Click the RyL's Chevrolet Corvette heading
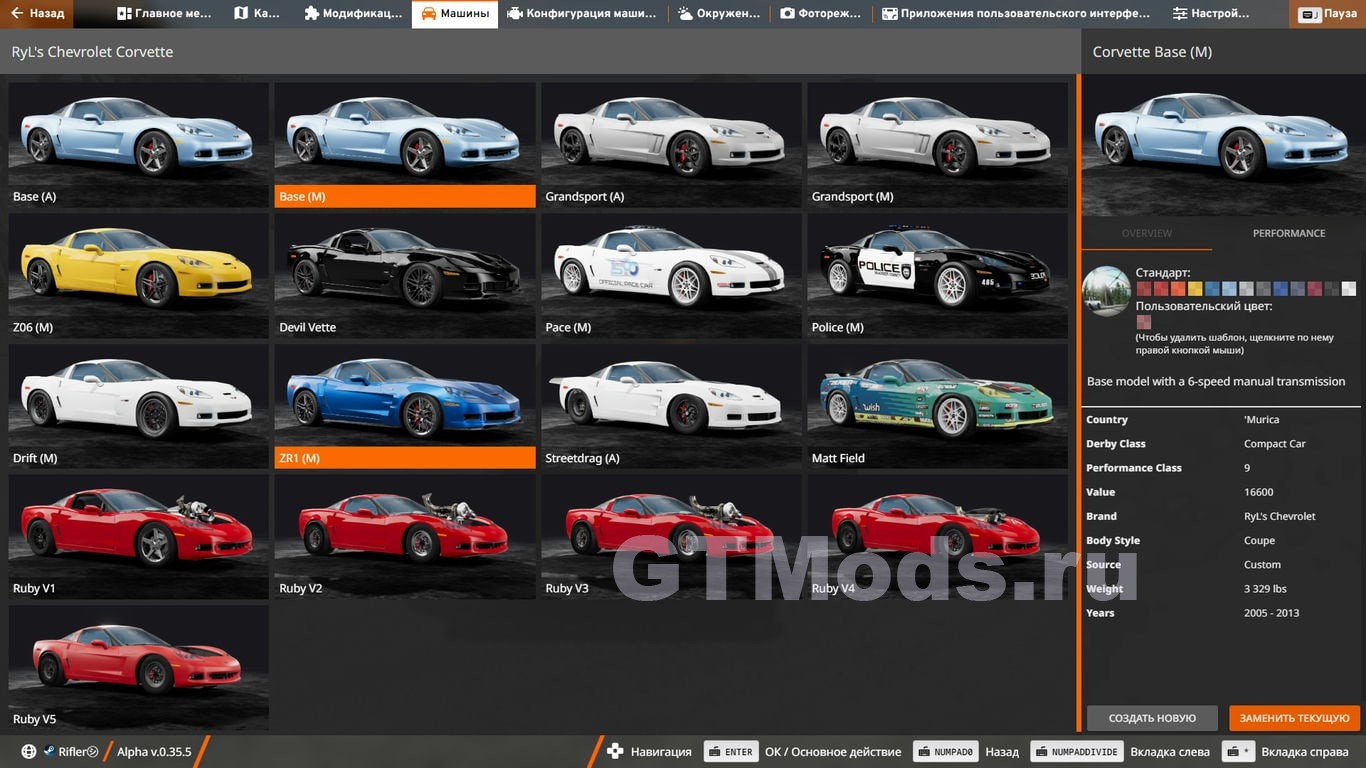1366x768 pixels. pyautogui.click(x=92, y=52)
